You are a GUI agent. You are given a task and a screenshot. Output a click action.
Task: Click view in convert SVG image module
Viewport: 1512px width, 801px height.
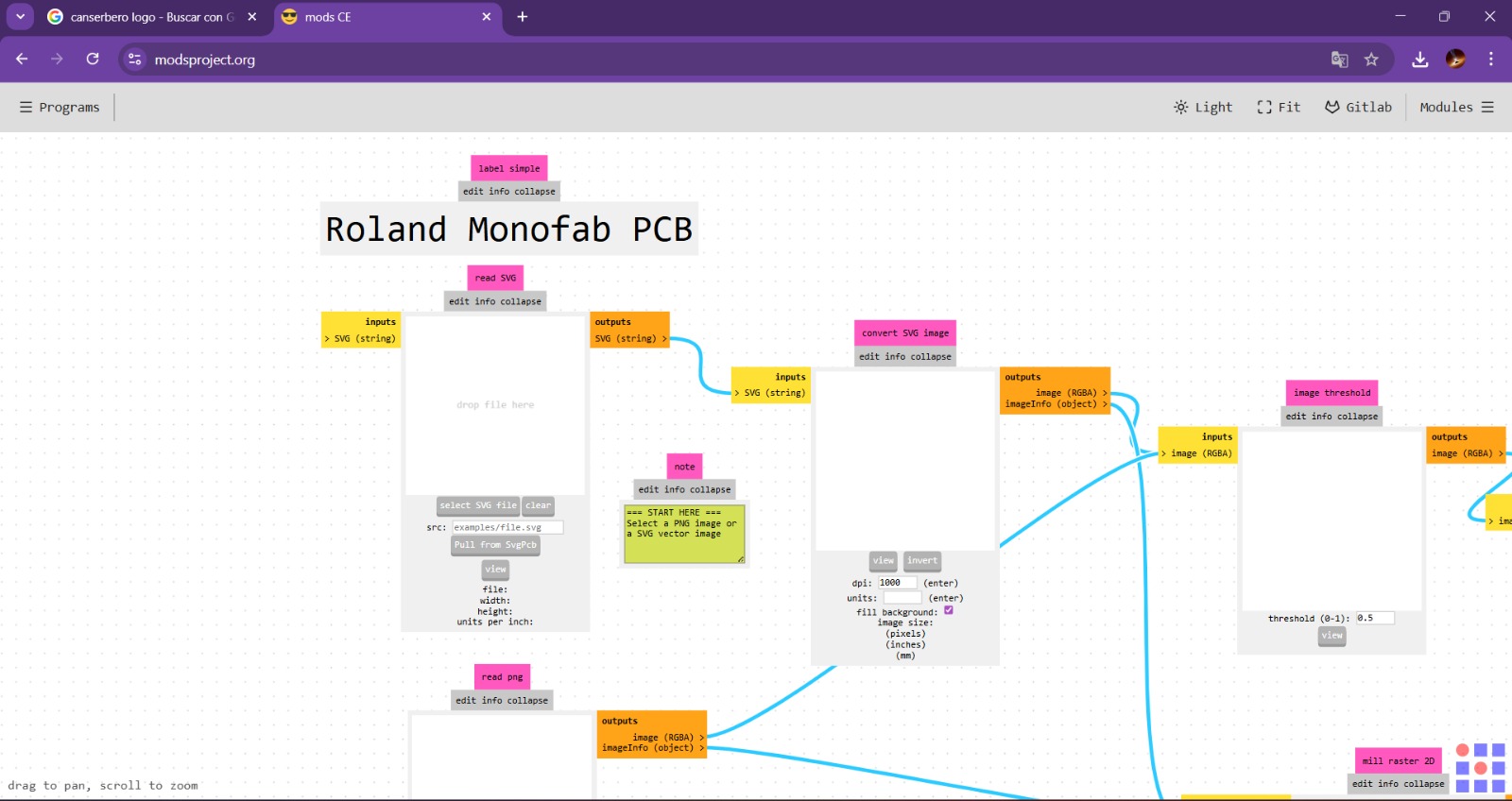tap(884, 561)
